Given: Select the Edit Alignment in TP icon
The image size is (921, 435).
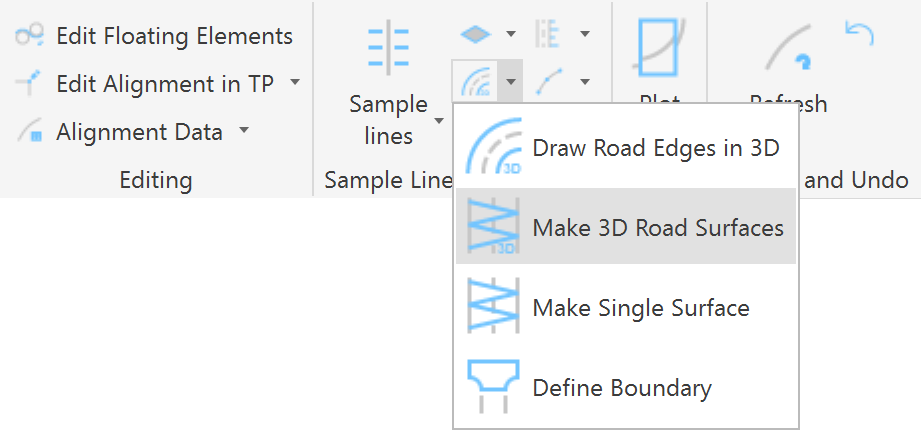Looking at the screenshot, I should [x=30, y=84].
